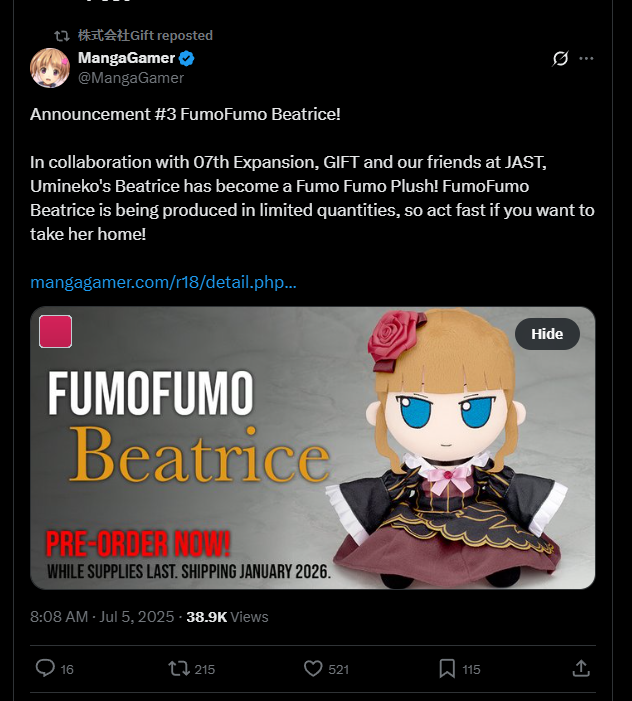Hide the attached image with Hide button
Screen dimensions: 632x701
(x=547, y=334)
